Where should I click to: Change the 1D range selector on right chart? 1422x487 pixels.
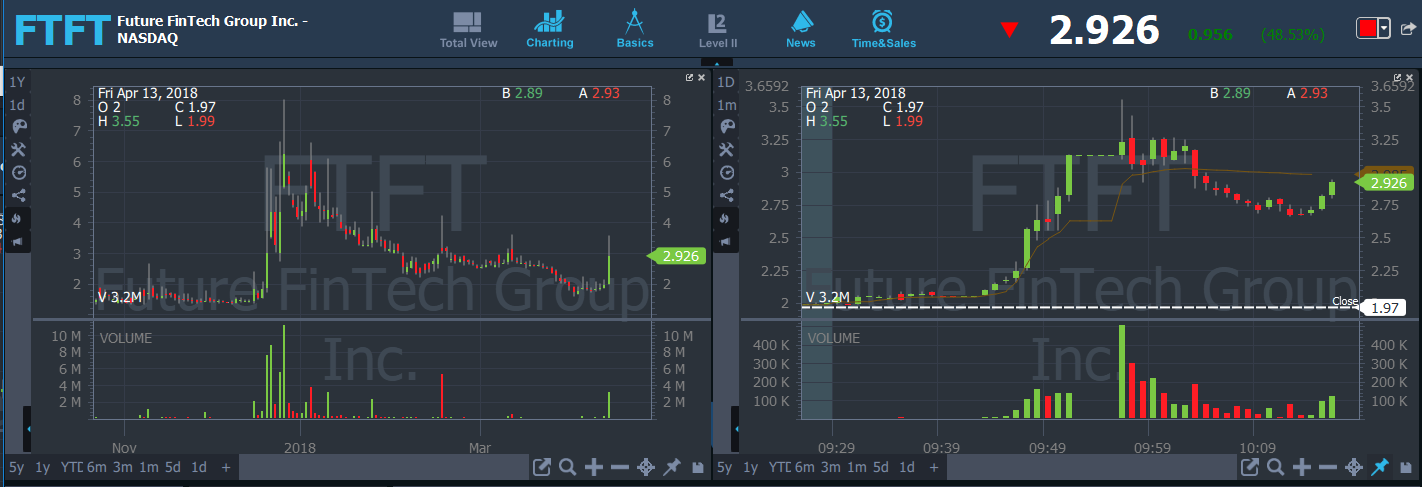click(727, 82)
